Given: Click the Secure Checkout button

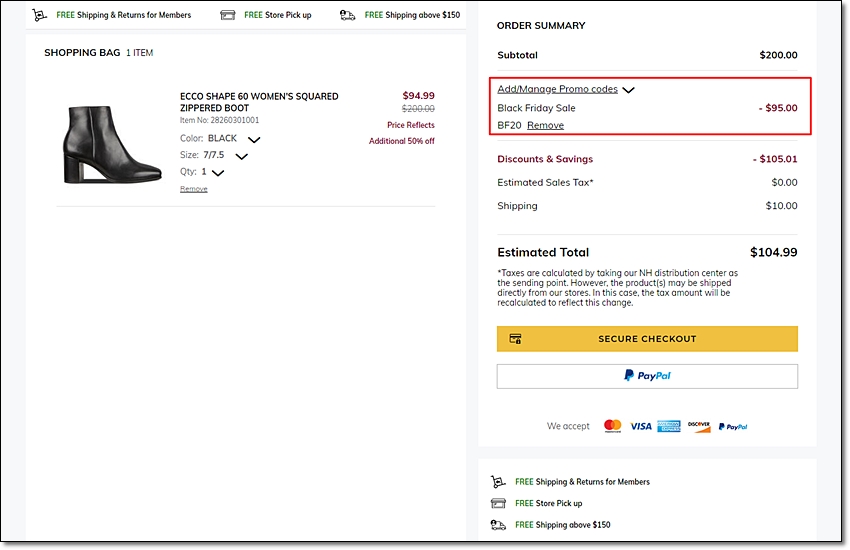Looking at the screenshot, I should (x=647, y=339).
